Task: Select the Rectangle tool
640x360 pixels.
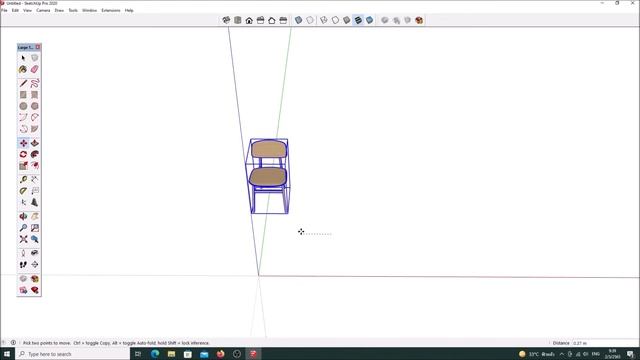Action: (x=23, y=95)
